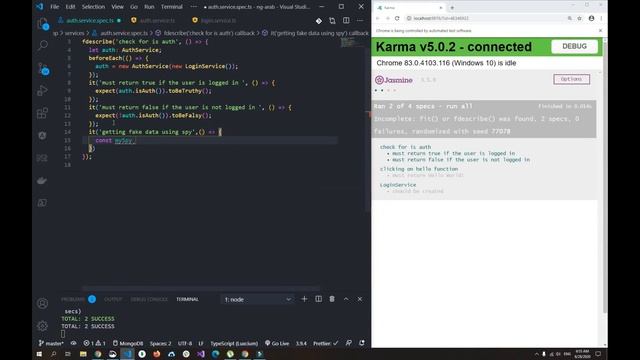Image resolution: width=640 pixels, height=360 pixels.
Task: Click MongoDB item in status bar
Action: [x=128, y=343]
